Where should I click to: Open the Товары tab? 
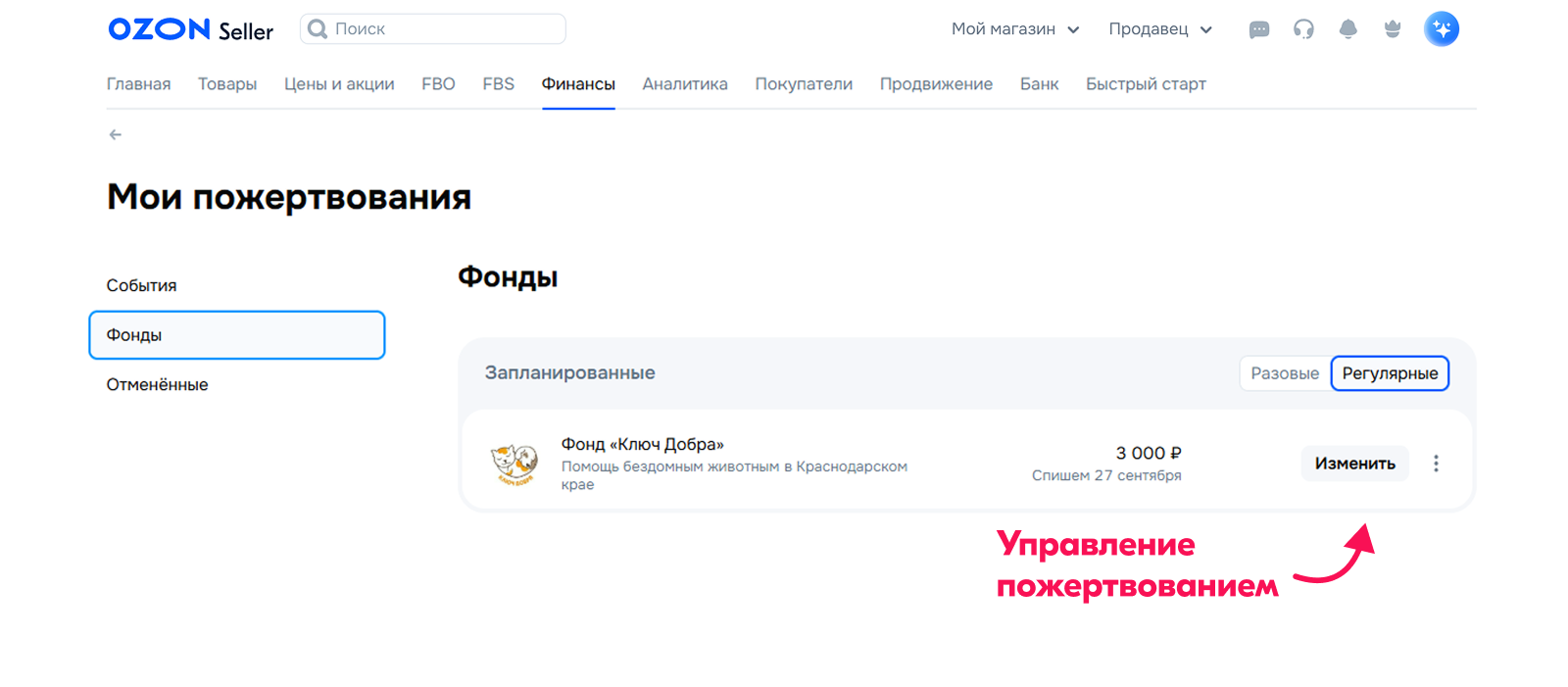coord(227,84)
